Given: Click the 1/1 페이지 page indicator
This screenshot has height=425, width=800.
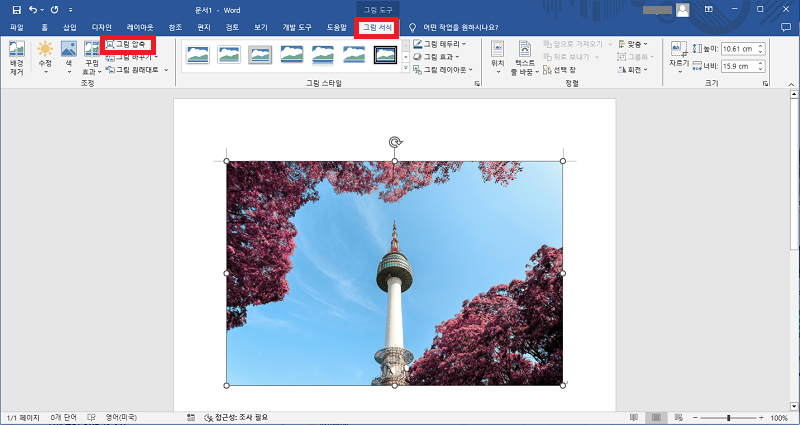Looking at the screenshot, I should tap(23, 418).
